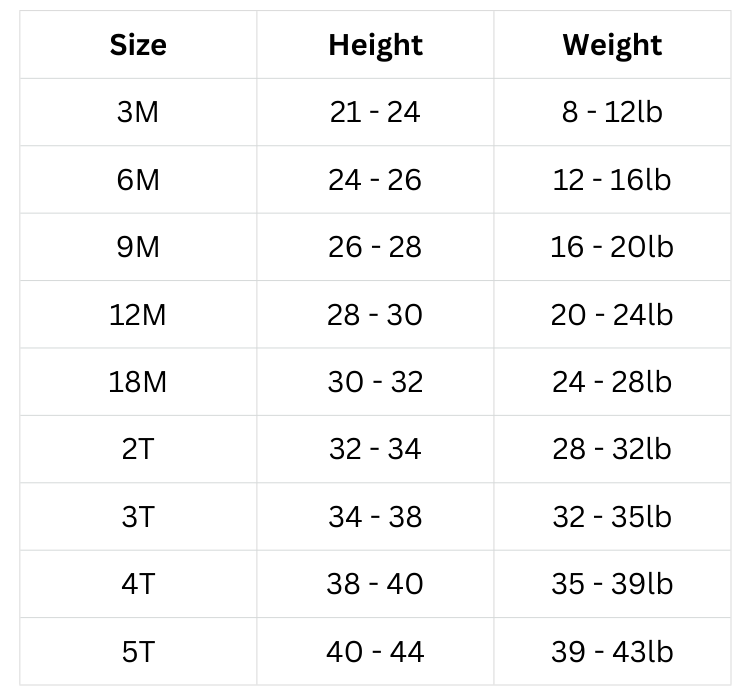Select the 5T size cell
This screenshot has width=740, height=700.
point(138,652)
